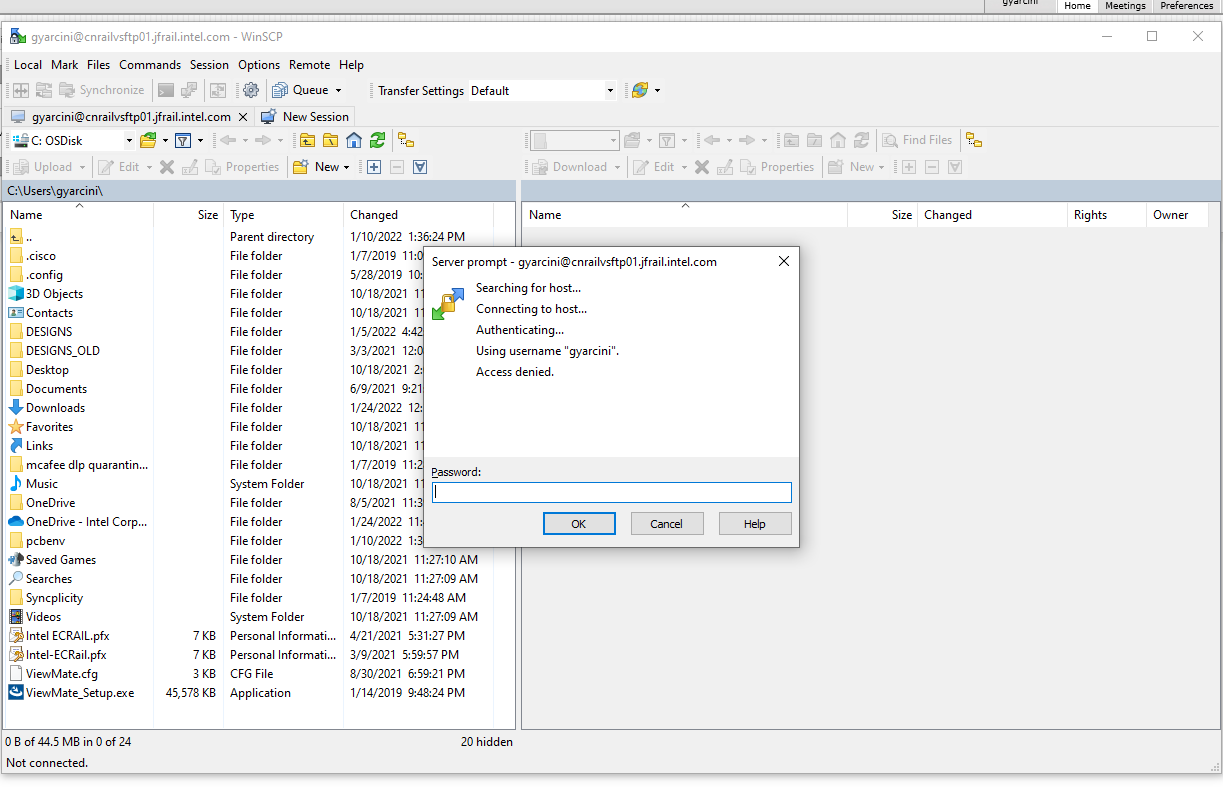
Task: Click the Queue toolbar icon
Action: (x=280, y=90)
